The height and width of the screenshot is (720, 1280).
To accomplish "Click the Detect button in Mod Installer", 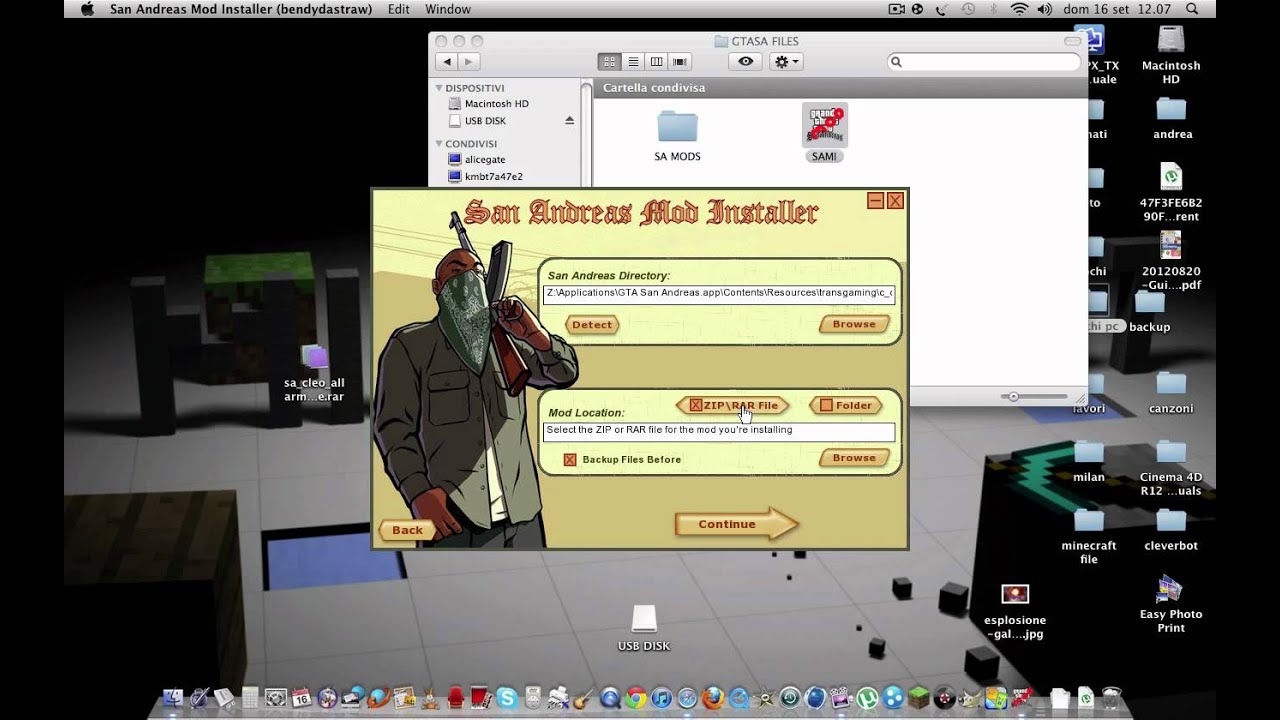I will point(592,325).
